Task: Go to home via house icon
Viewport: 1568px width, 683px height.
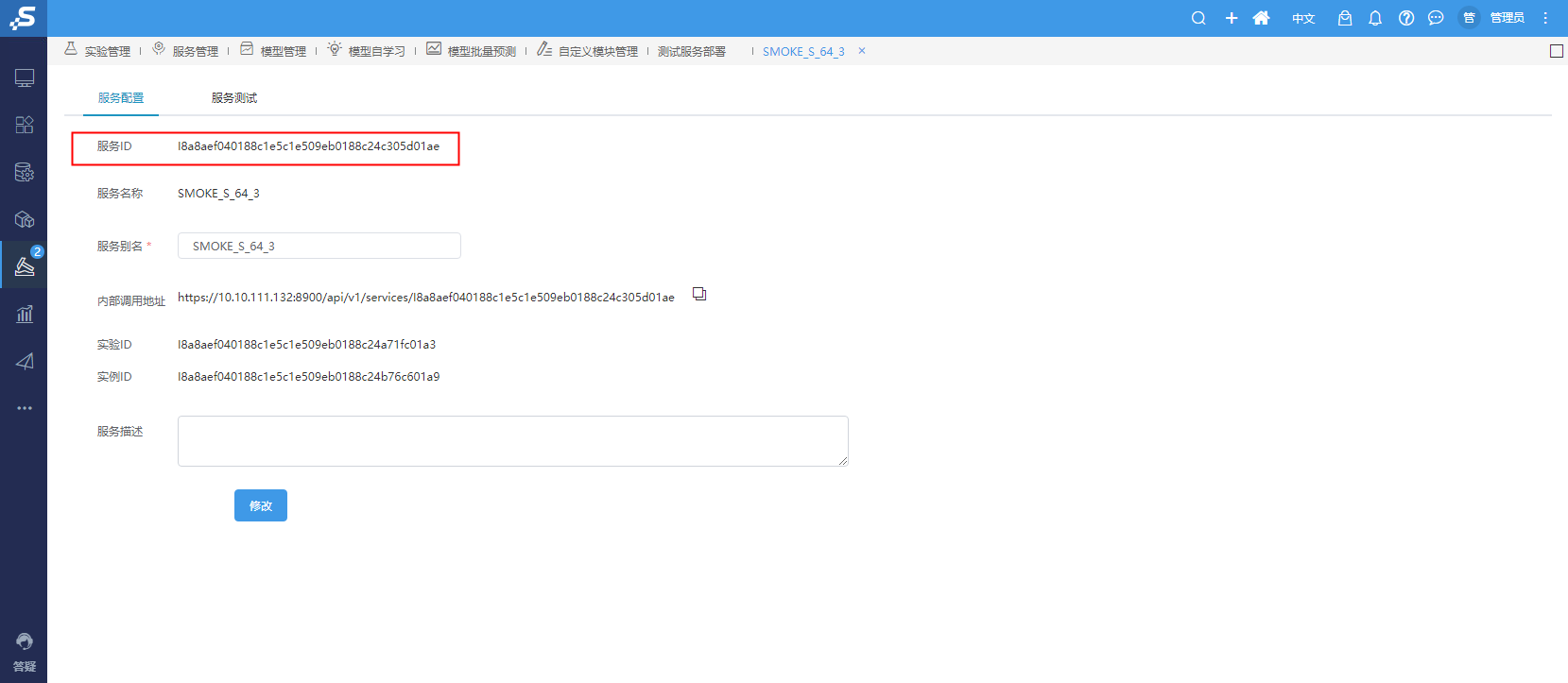Action: tap(1261, 18)
